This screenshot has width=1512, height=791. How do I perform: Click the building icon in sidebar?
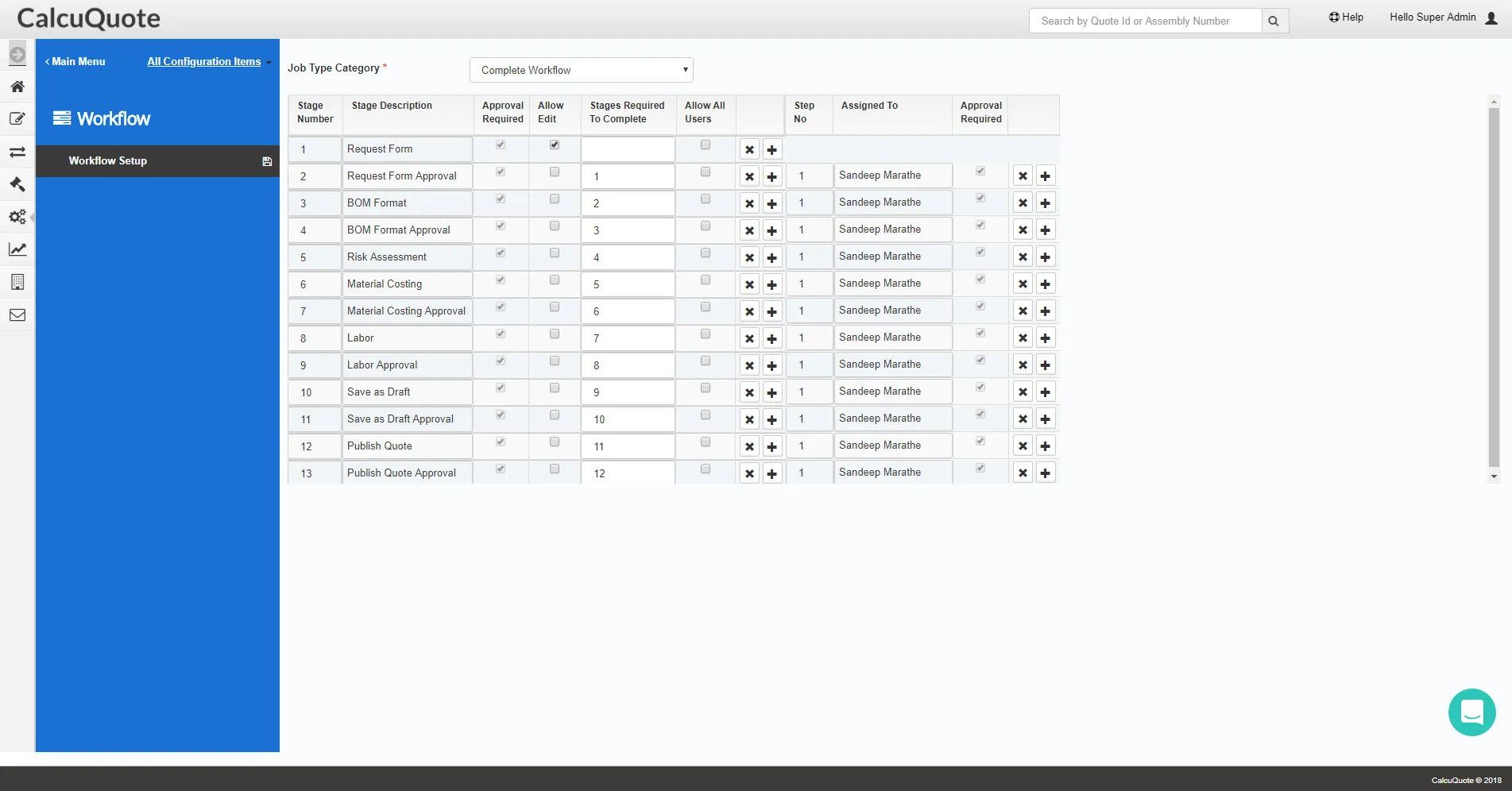pyautogui.click(x=17, y=282)
